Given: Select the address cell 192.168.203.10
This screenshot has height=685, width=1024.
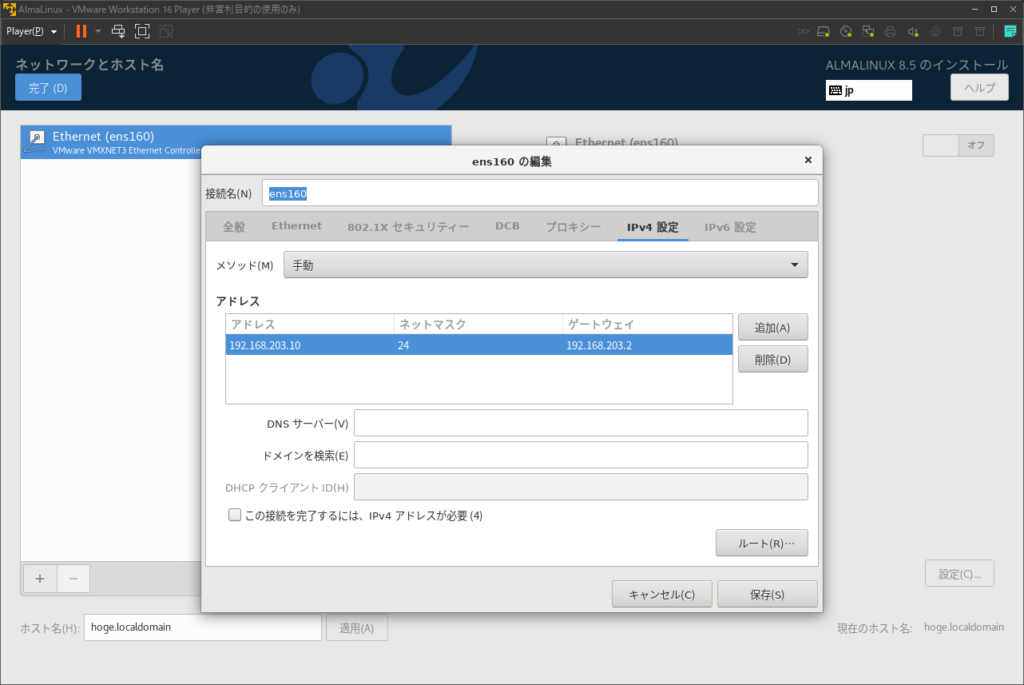Looking at the screenshot, I should point(310,345).
